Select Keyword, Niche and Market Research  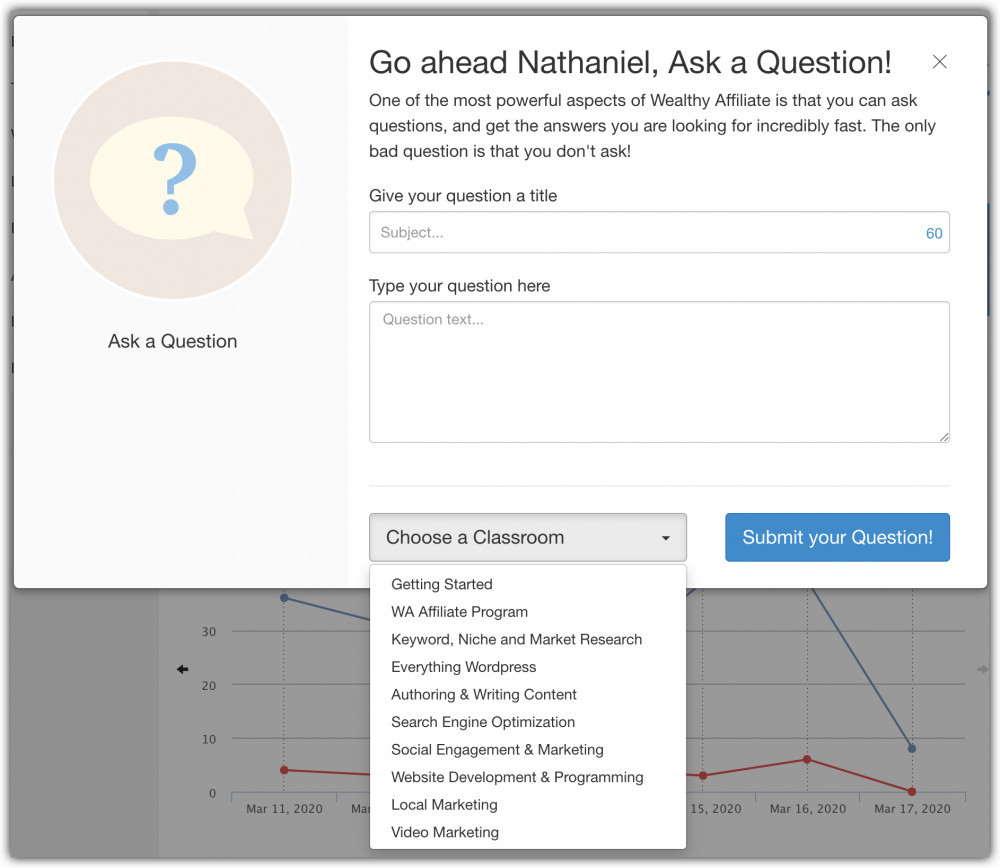(516, 639)
